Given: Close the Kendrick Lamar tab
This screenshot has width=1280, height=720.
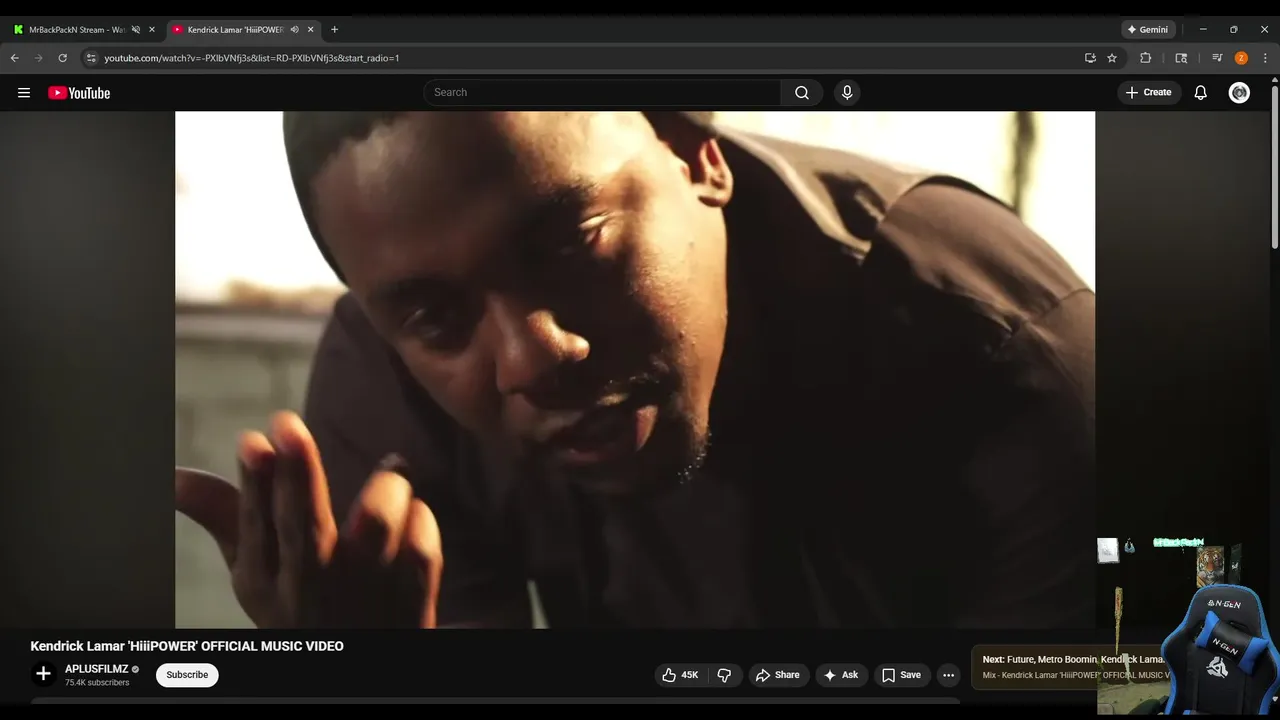Looking at the screenshot, I should 311,30.
